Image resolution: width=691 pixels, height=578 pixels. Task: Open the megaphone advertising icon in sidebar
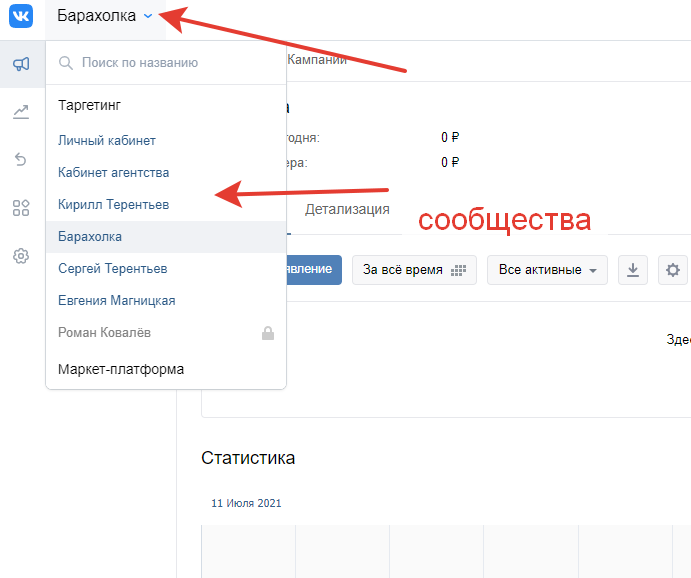pos(21,64)
